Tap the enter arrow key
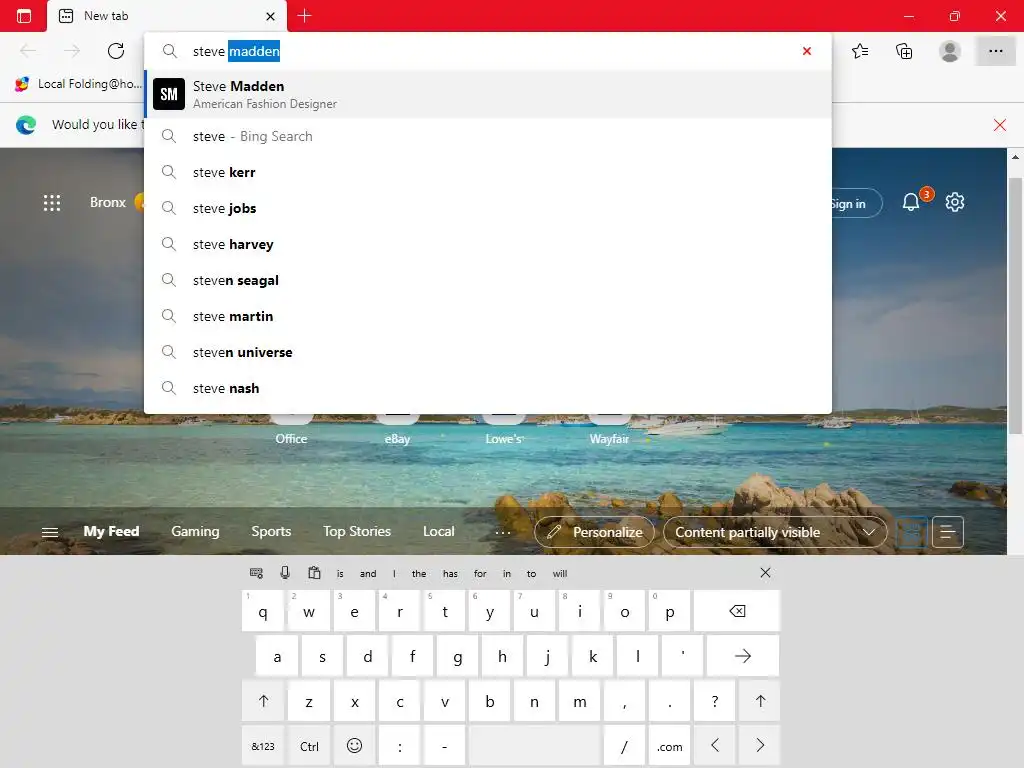The width and height of the screenshot is (1024, 768). (743, 656)
